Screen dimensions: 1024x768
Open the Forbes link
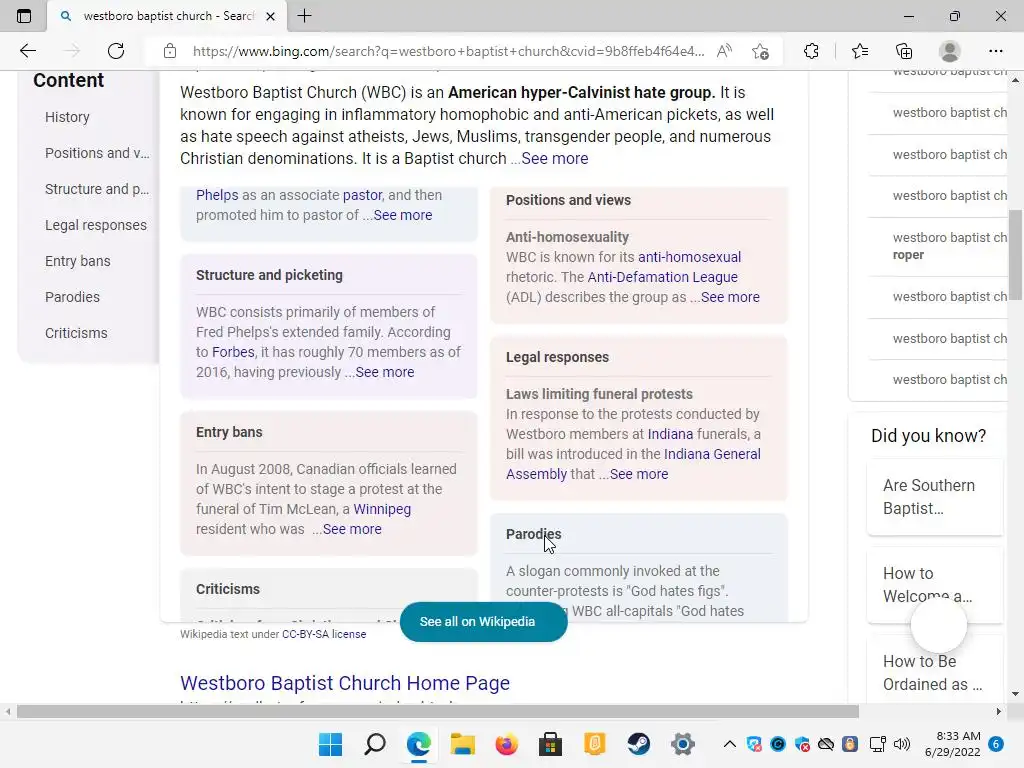coord(233,352)
